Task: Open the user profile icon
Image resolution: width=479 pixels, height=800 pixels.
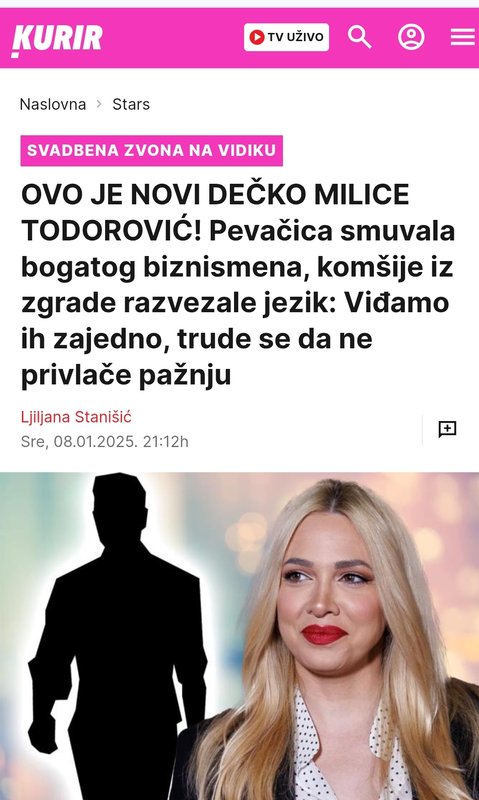Action: [411, 37]
